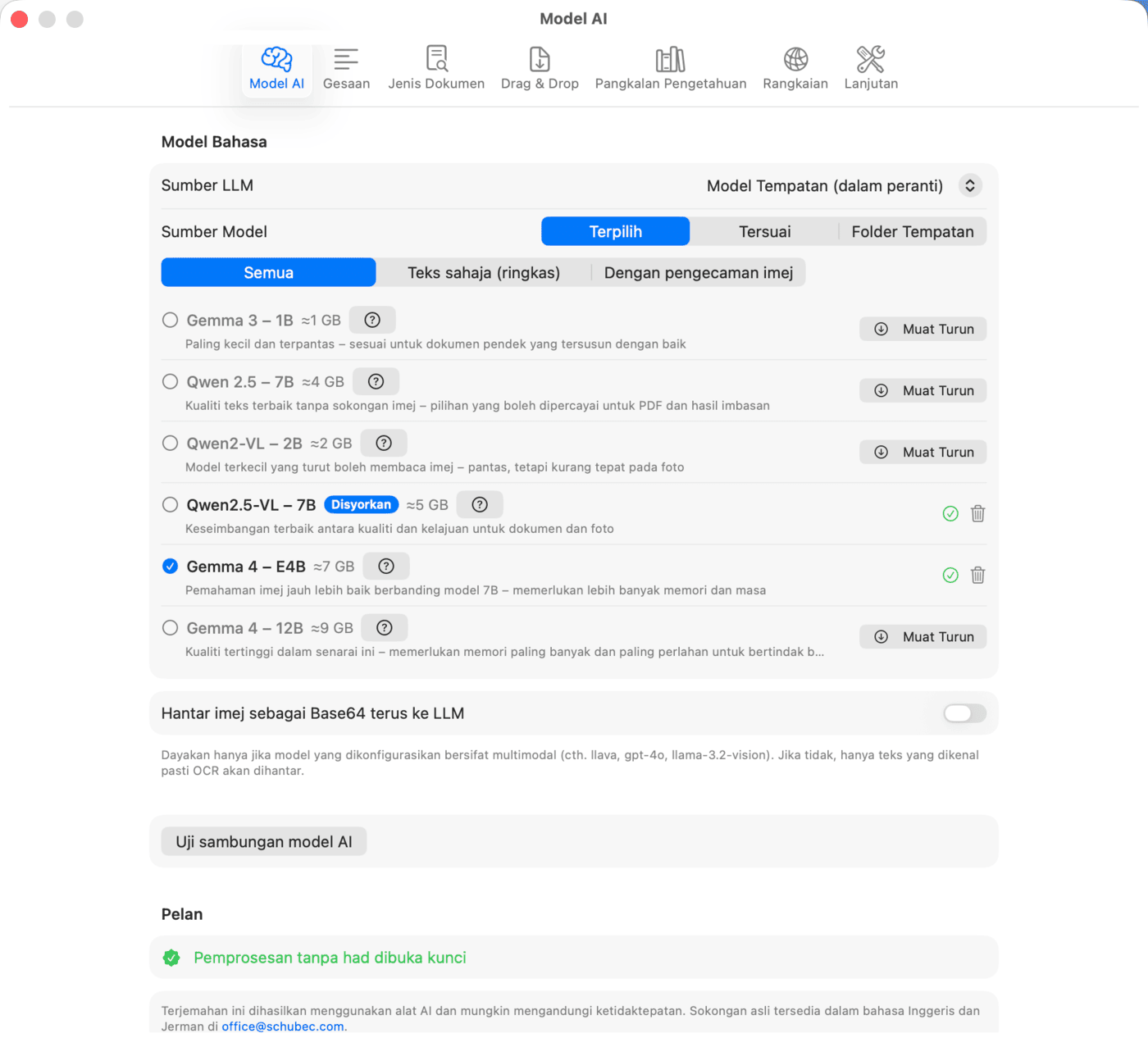Filter by Teks sahaja (ringkas)
The image size is (1148, 1047).
(x=484, y=272)
